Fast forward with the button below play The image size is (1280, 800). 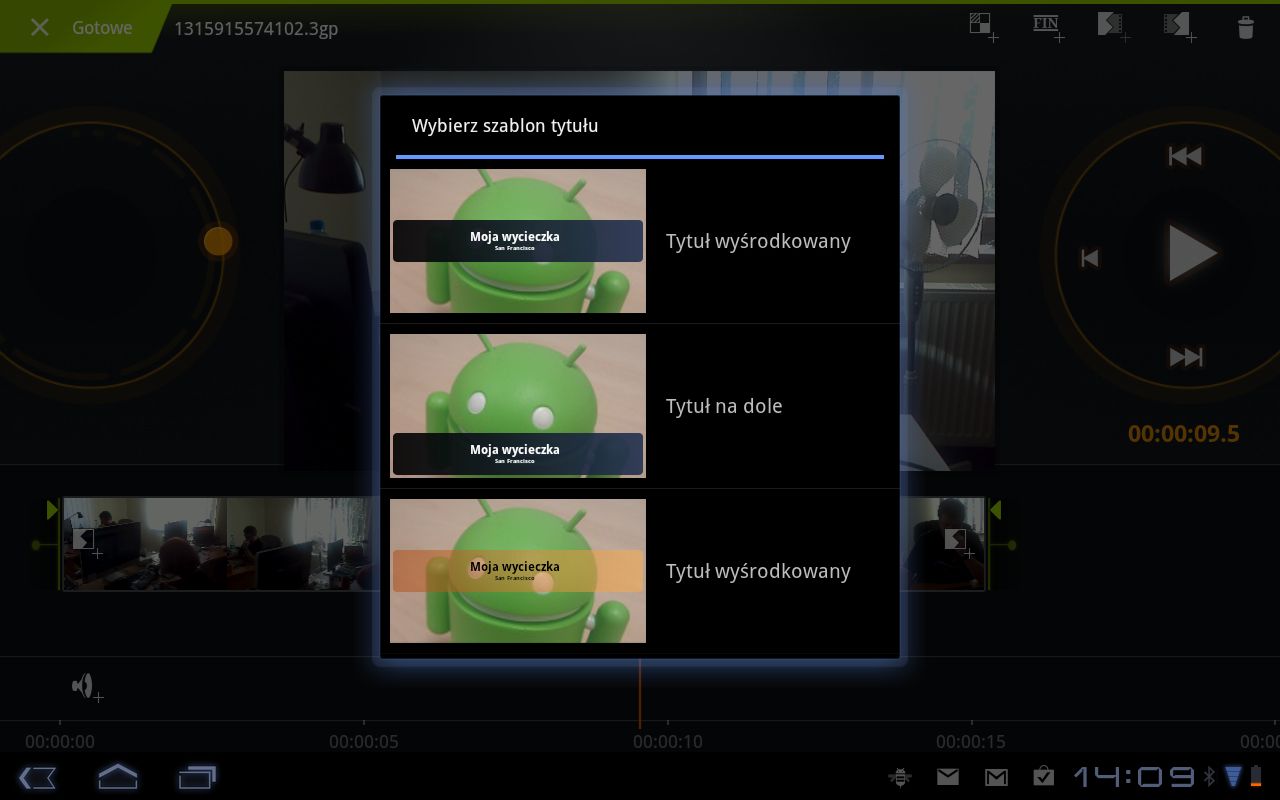tap(1186, 357)
